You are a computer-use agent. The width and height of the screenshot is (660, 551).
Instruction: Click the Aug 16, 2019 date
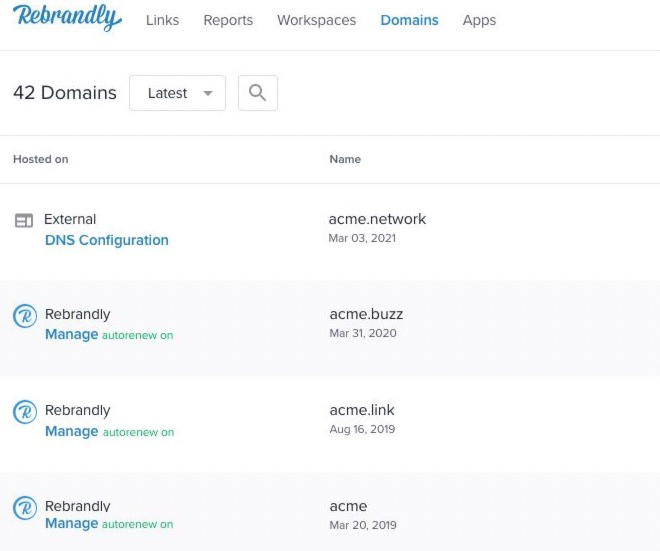(x=362, y=429)
